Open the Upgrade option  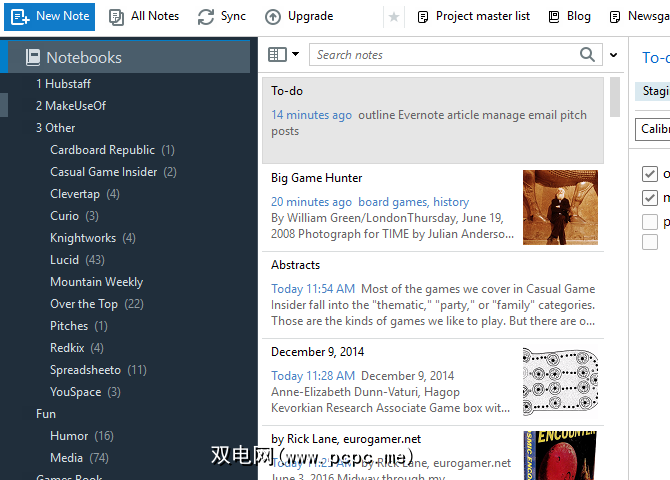[x=299, y=16]
